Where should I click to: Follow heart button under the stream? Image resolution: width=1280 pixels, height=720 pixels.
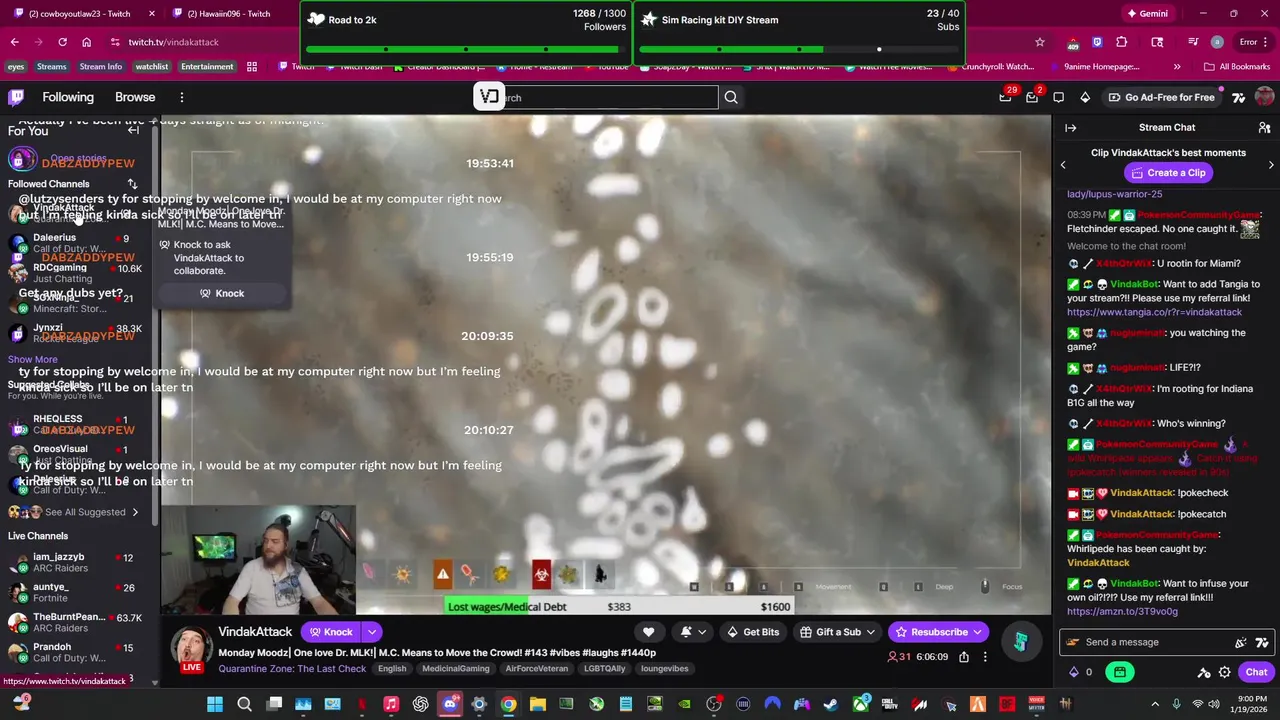pyautogui.click(x=648, y=632)
